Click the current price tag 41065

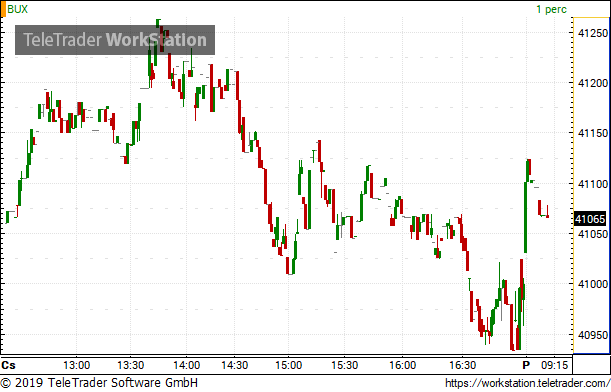(590, 219)
